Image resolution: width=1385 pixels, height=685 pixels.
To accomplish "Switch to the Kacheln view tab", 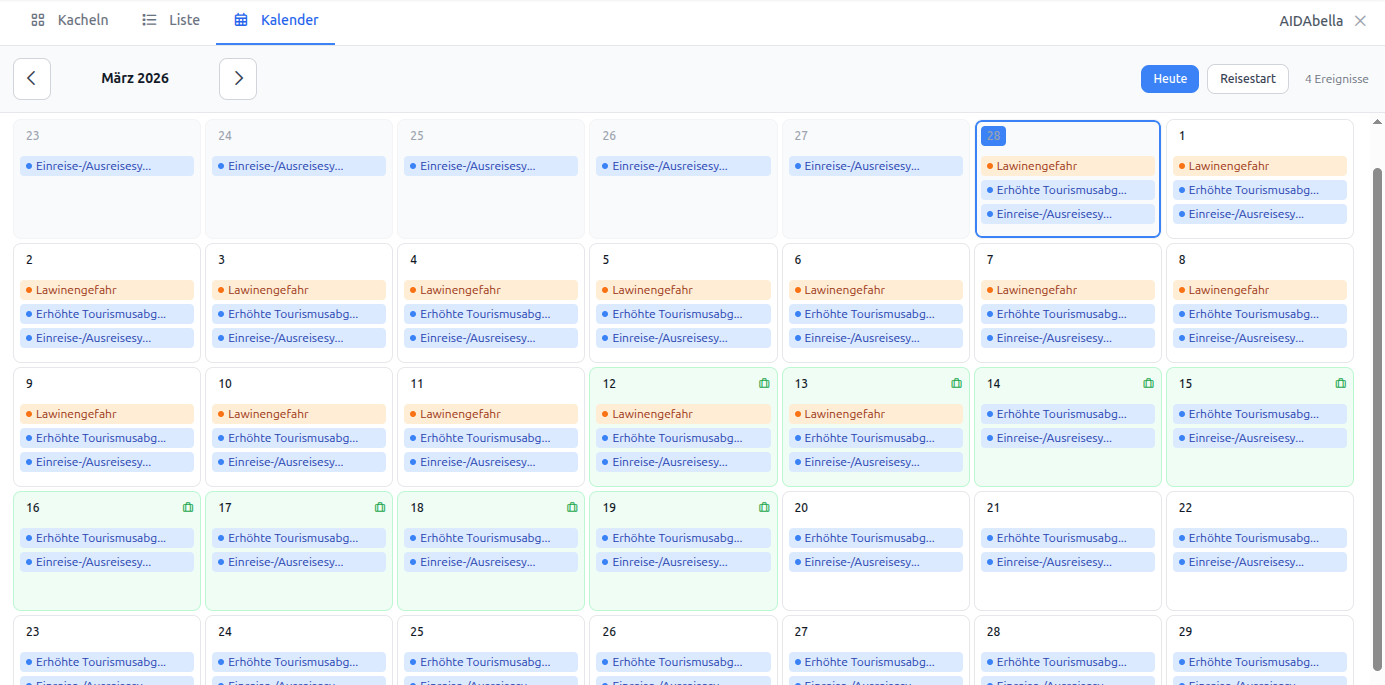I will coord(70,20).
